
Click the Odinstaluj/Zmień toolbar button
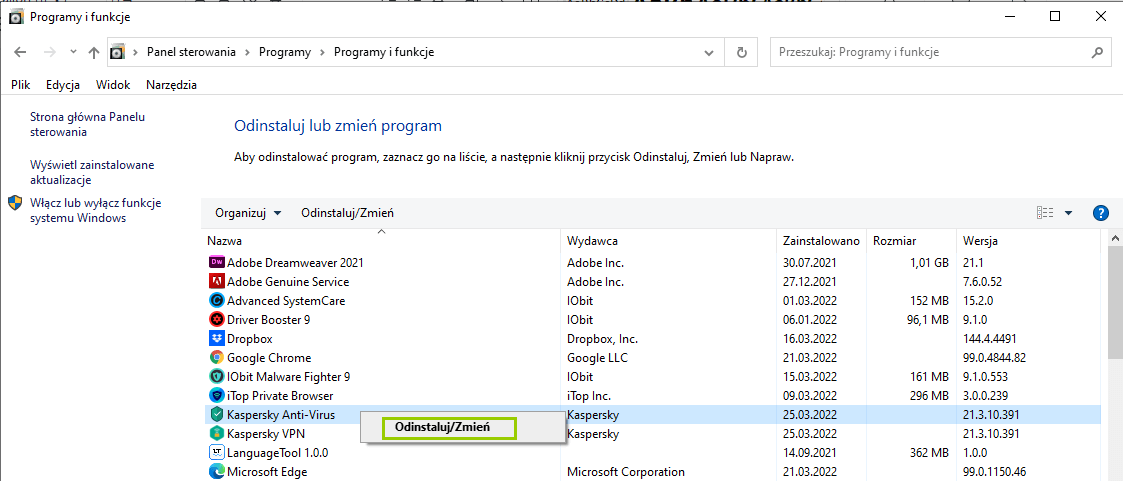click(x=347, y=213)
